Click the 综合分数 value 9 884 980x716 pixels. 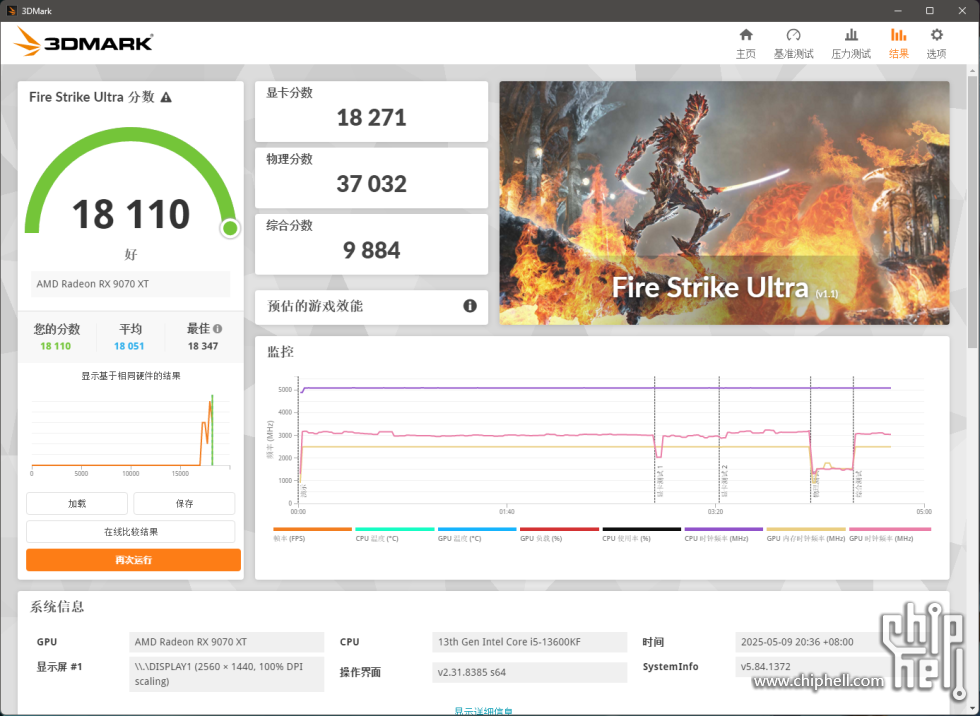pyautogui.click(x=371, y=251)
